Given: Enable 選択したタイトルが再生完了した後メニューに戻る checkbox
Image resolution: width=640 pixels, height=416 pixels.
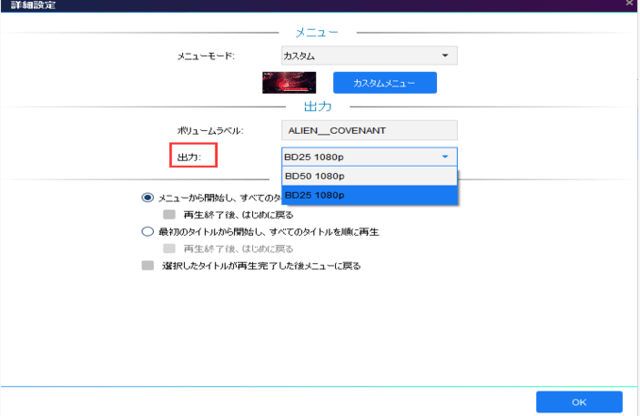Looking at the screenshot, I should pos(148,266).
